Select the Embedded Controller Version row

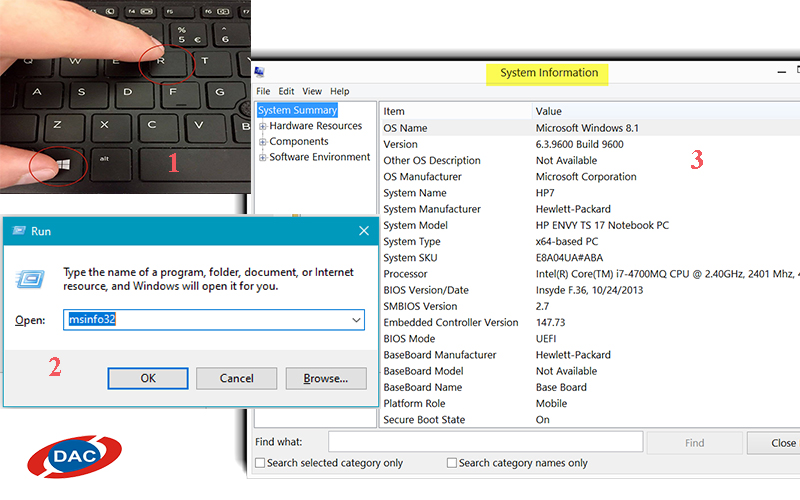(590, 322)
